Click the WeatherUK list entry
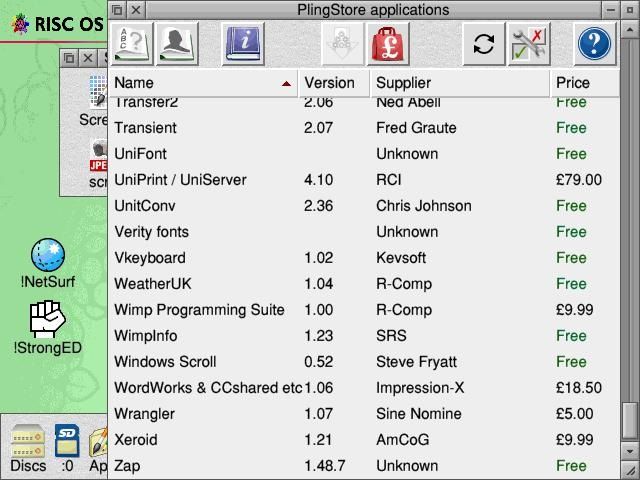640x480 pixels. coord(152,284)
